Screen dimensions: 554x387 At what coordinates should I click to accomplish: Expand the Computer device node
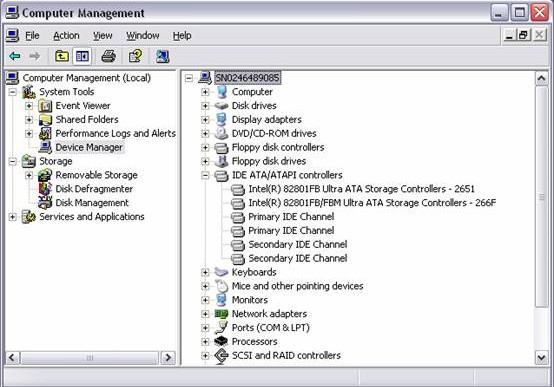point(205,92)
